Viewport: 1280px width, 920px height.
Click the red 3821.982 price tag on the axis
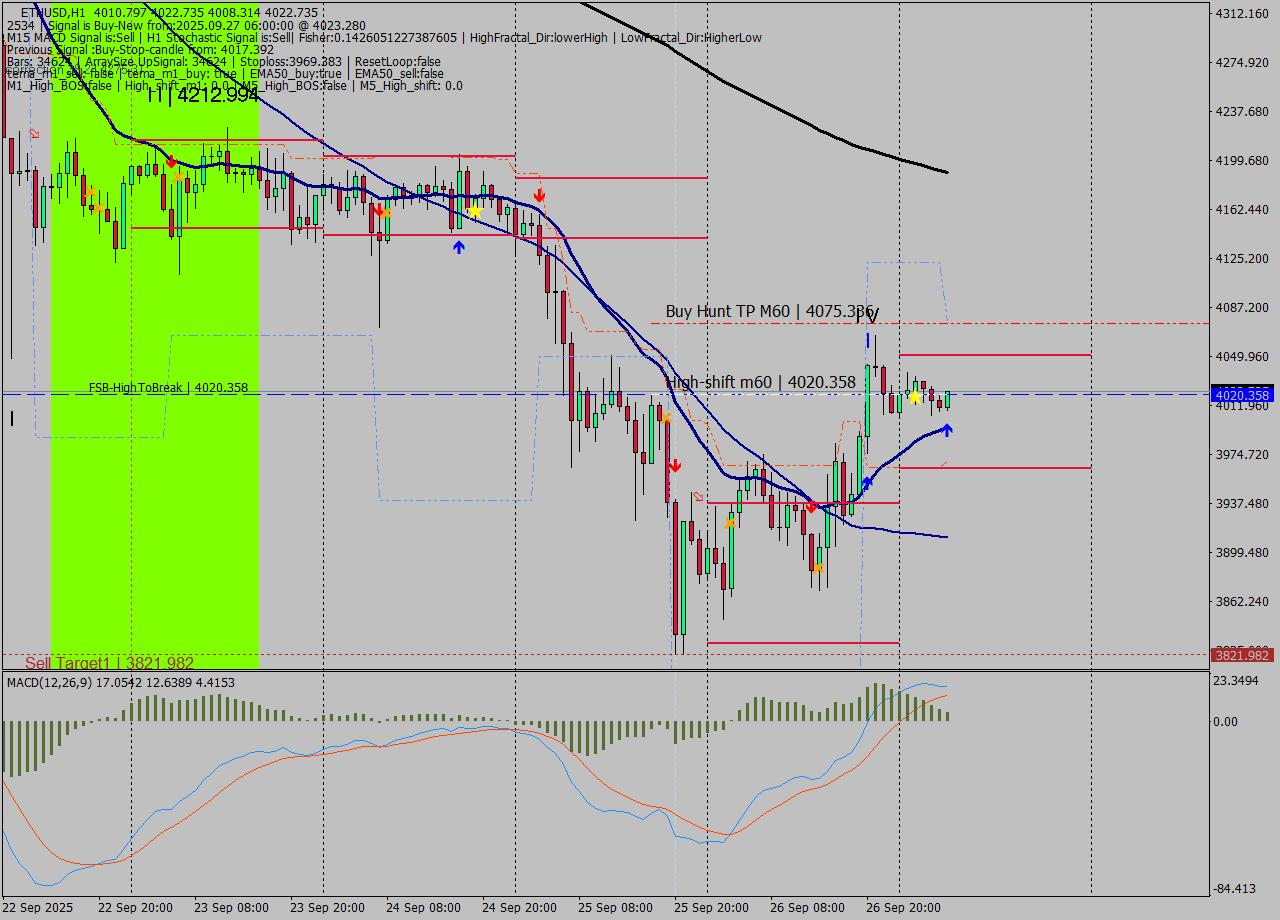click(1241, 655)
